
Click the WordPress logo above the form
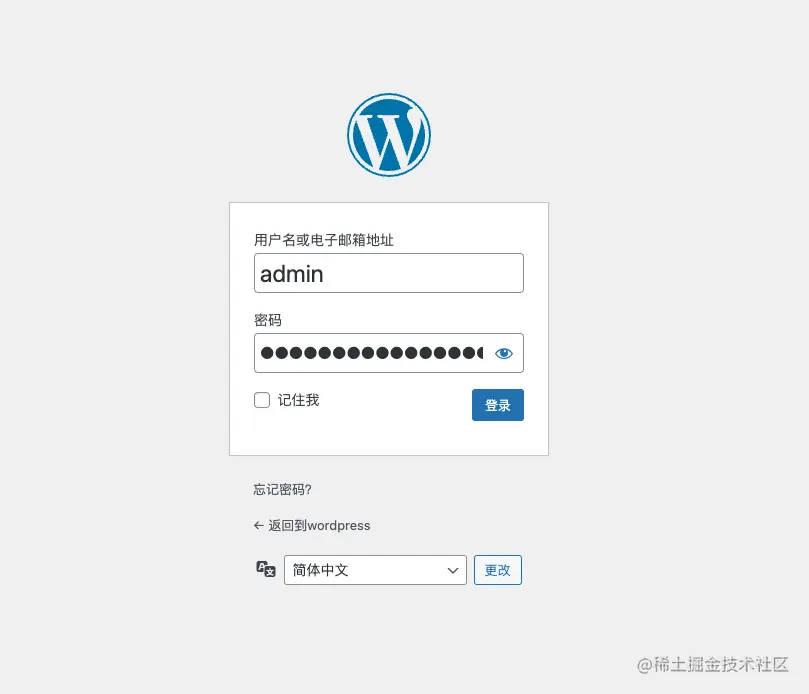click(x=389, y=135)
